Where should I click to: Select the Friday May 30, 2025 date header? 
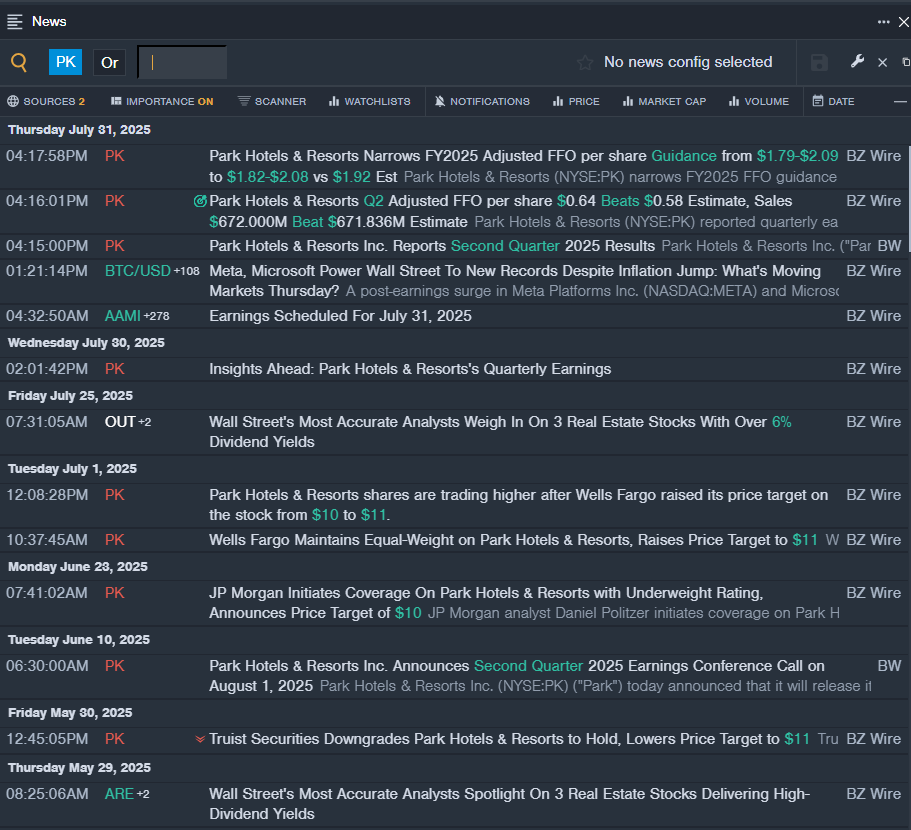70,713
